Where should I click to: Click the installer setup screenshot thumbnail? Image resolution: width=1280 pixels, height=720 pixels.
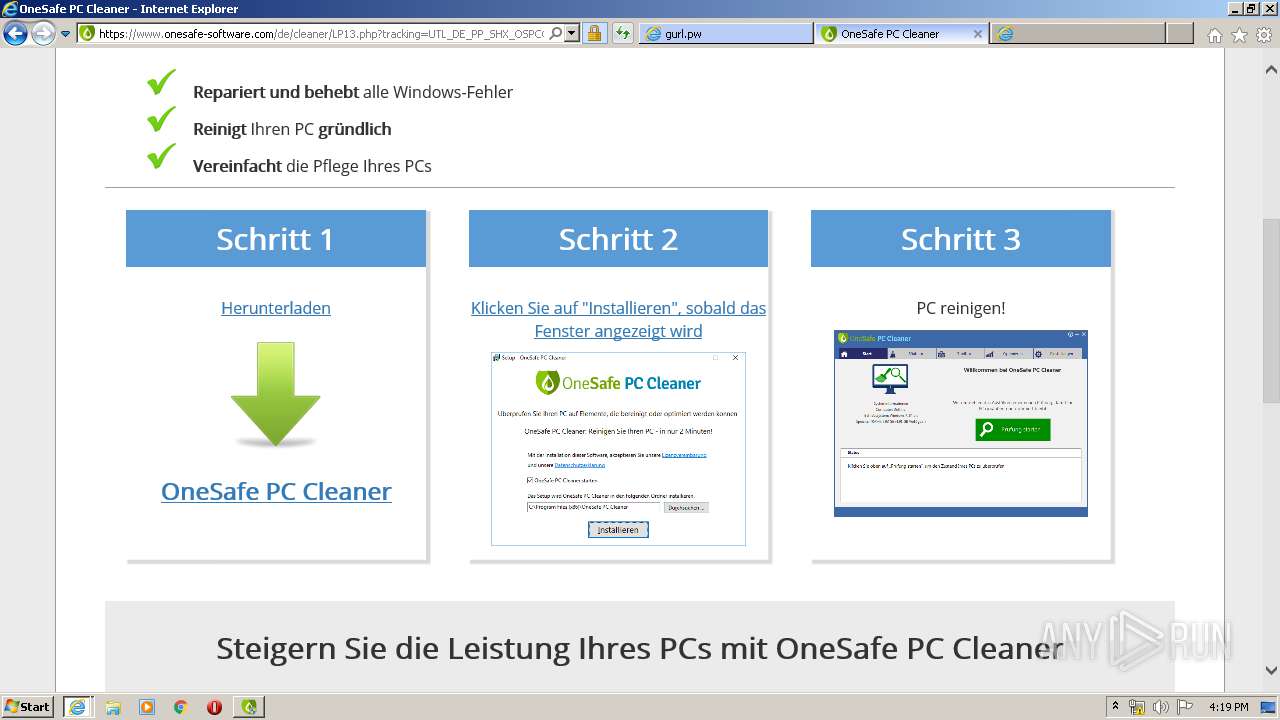(x=618, y=449)
